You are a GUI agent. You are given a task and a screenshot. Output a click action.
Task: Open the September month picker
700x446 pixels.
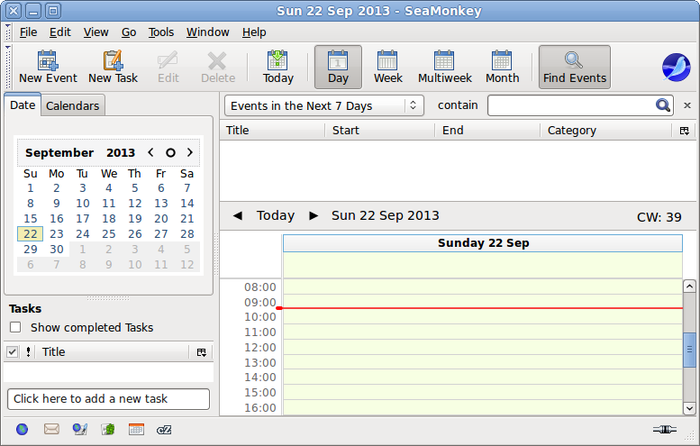tap(59, 153)
